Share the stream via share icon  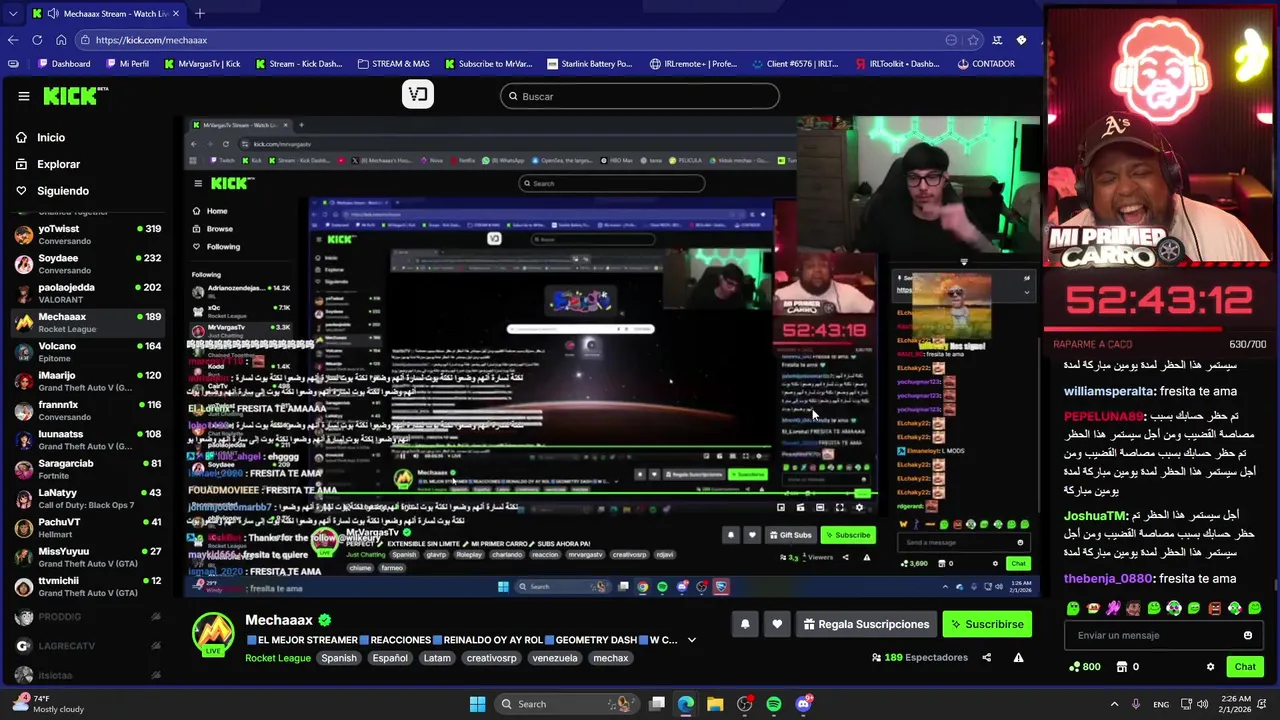pos(987,658)
